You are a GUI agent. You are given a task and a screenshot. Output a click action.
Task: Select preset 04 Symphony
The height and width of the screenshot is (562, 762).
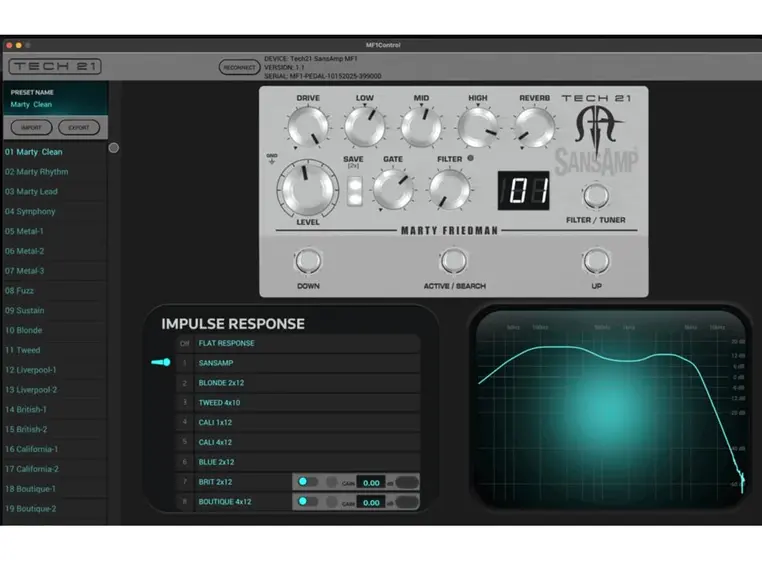tap(55, 211)
